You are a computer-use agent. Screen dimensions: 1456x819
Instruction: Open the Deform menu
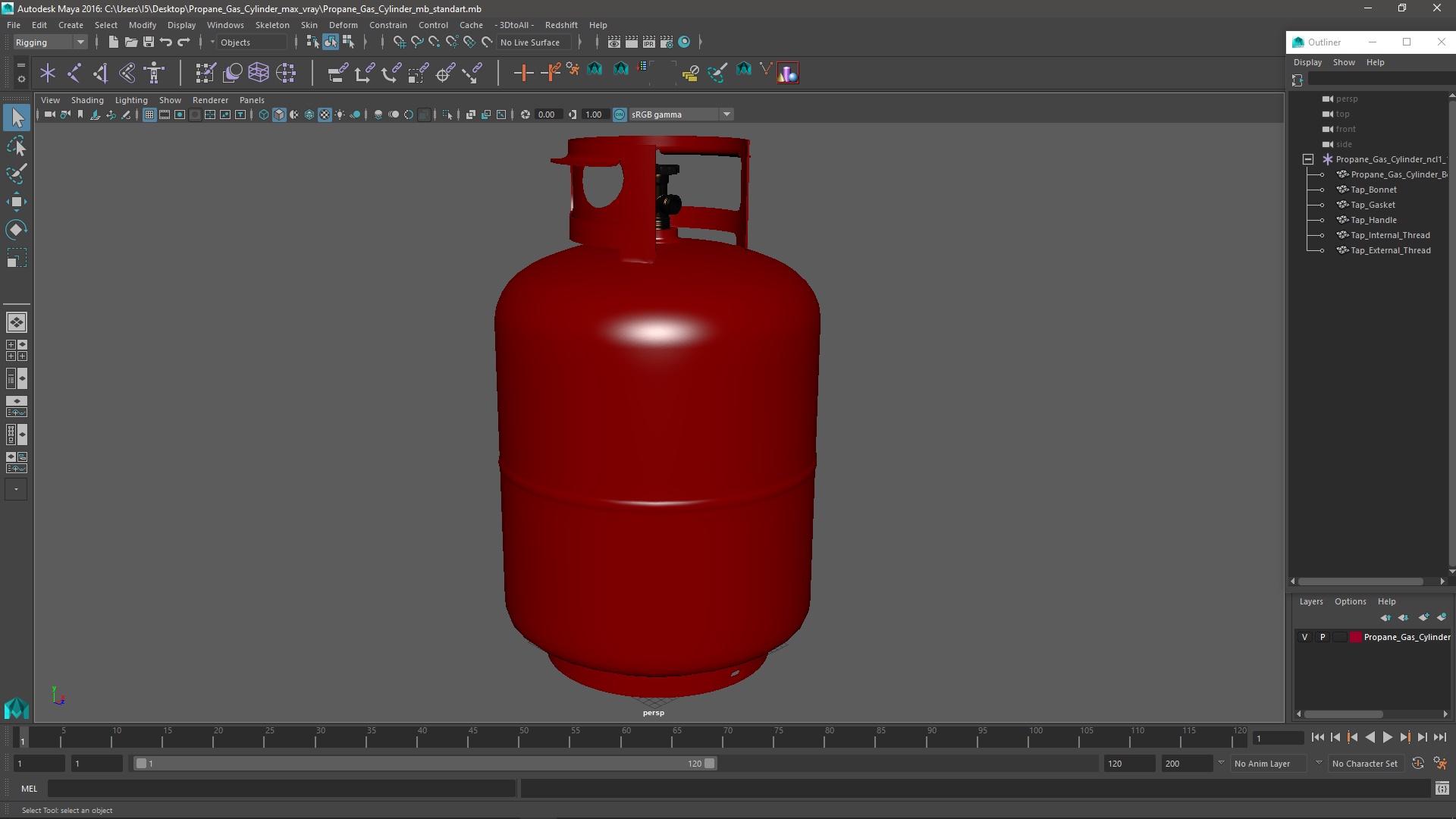343,25
